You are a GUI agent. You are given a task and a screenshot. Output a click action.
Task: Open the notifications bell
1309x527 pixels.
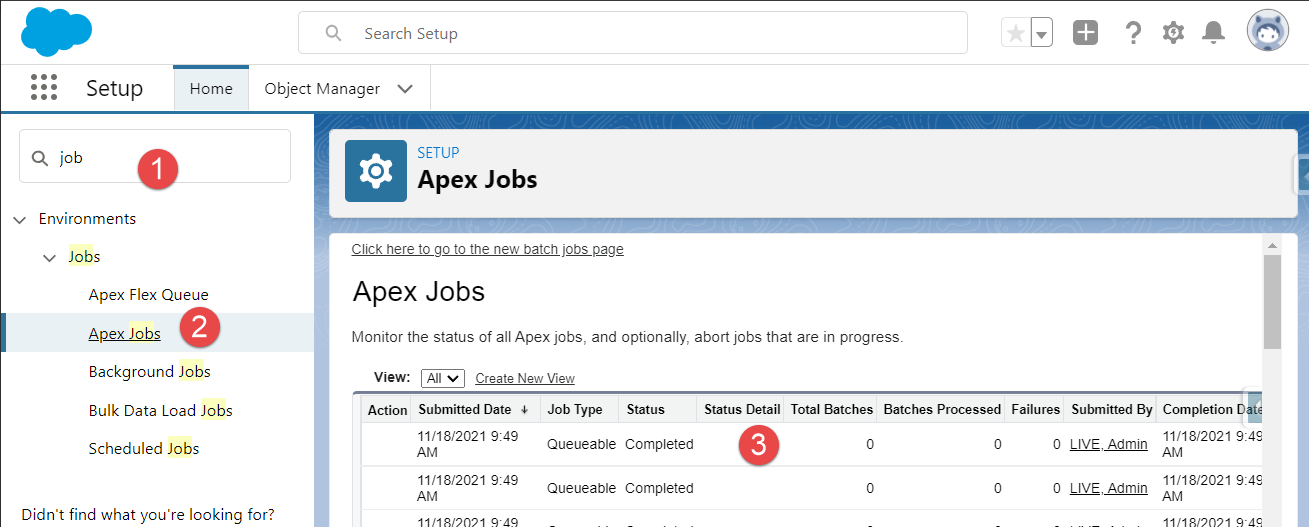(x=1213, y=33)
